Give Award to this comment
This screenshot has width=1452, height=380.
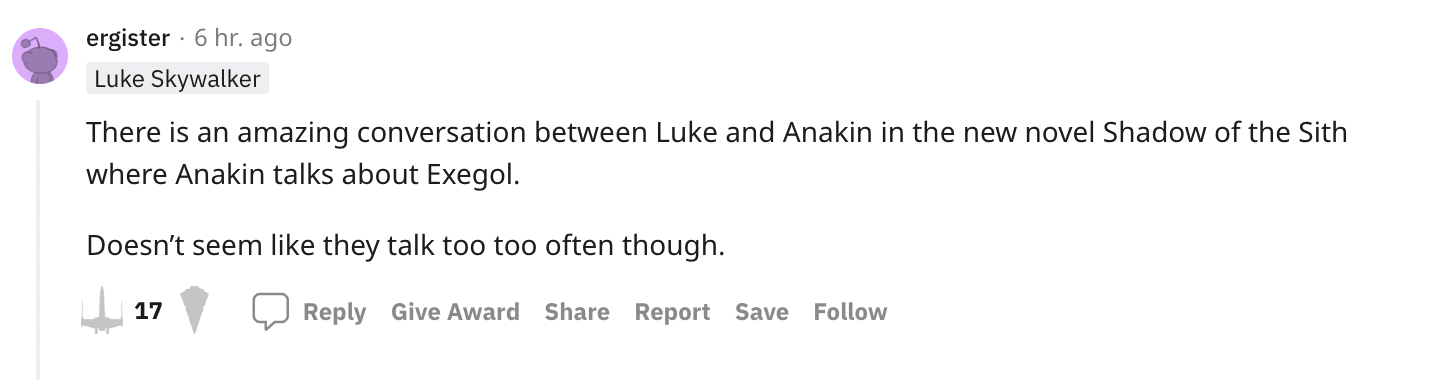(455, 312)
